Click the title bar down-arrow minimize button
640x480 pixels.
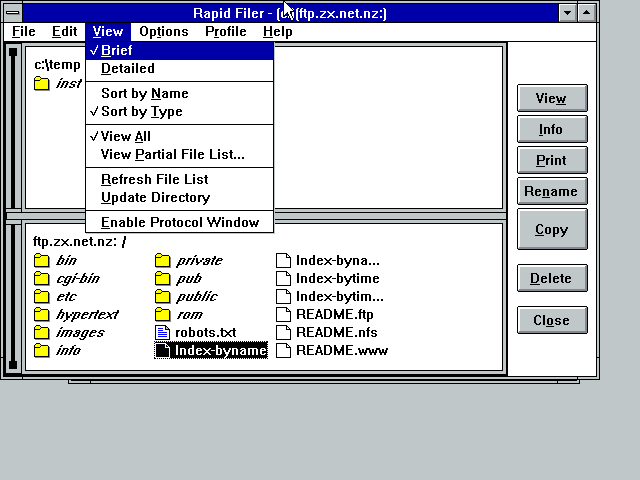tap(567, 13)
